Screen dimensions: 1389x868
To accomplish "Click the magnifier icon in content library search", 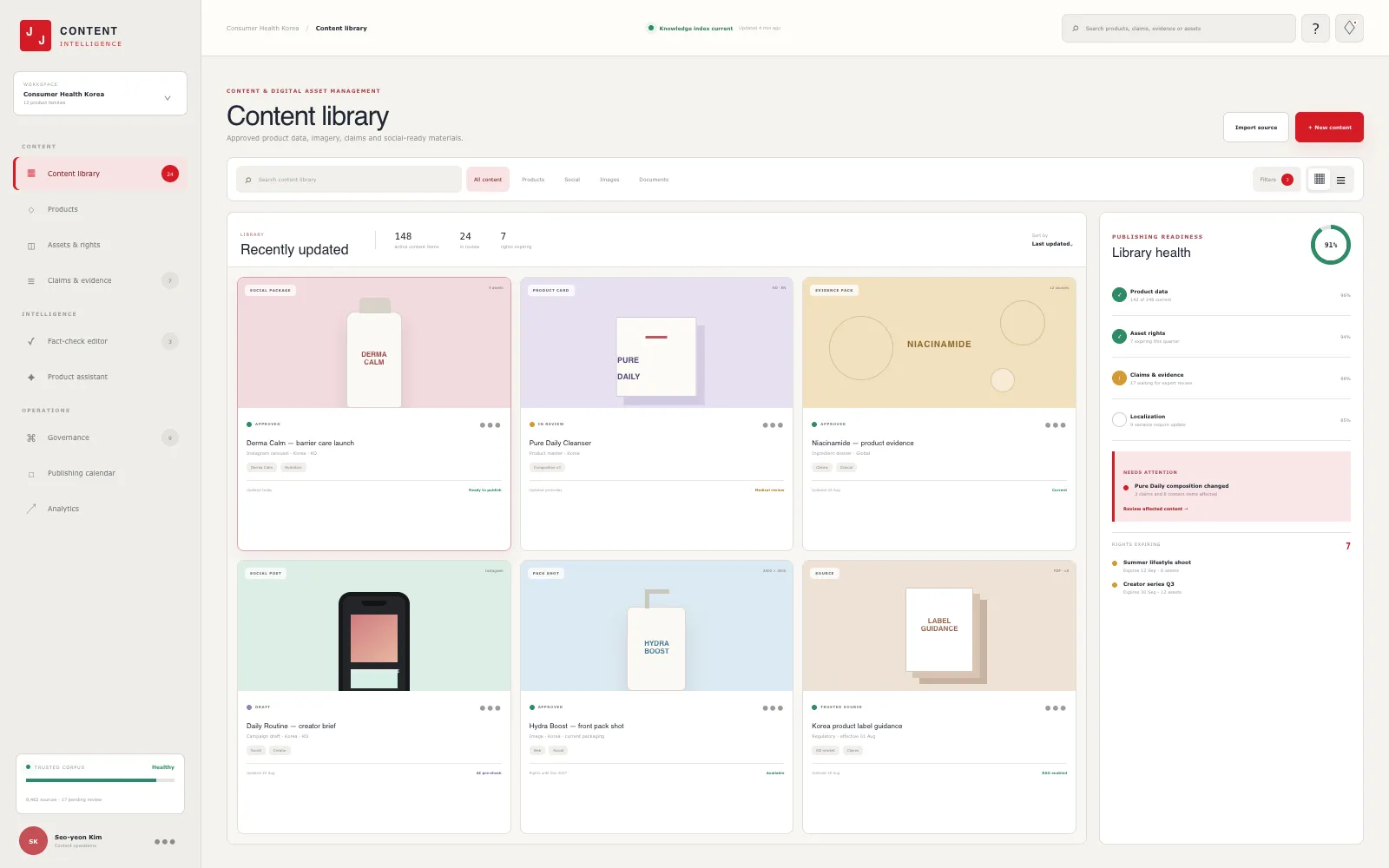I will [x=248, y=180].
